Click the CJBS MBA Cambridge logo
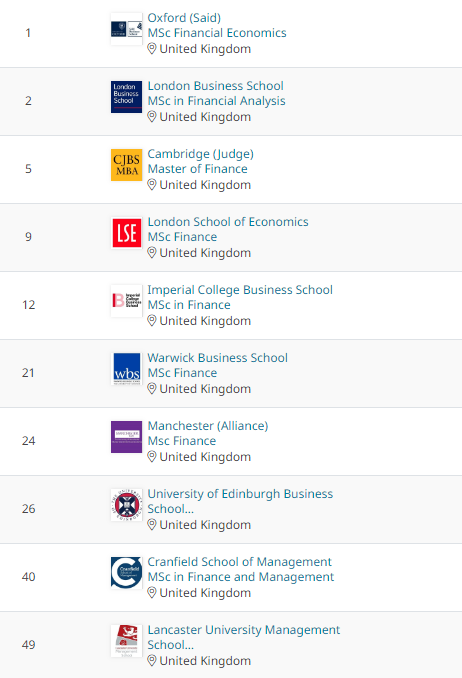Screen dimensions: 462x678 (x=126, y=165)
